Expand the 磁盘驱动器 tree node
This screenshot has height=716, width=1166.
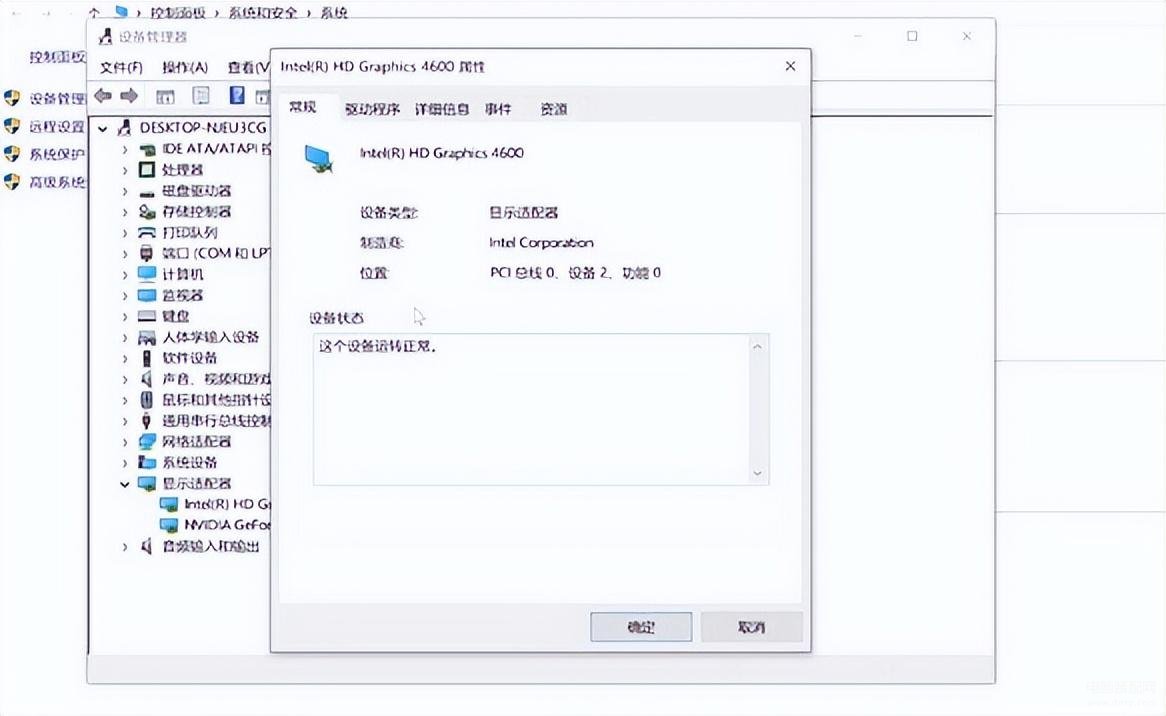click(x=124, y=191)
